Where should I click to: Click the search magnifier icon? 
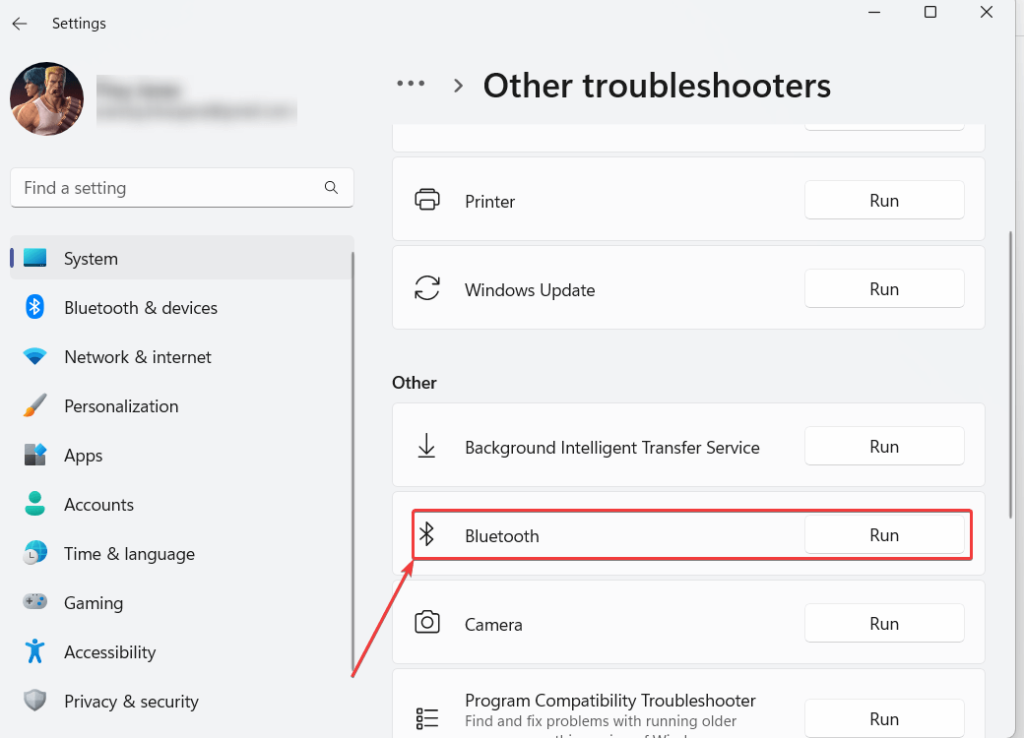click(x=331, y=188)
